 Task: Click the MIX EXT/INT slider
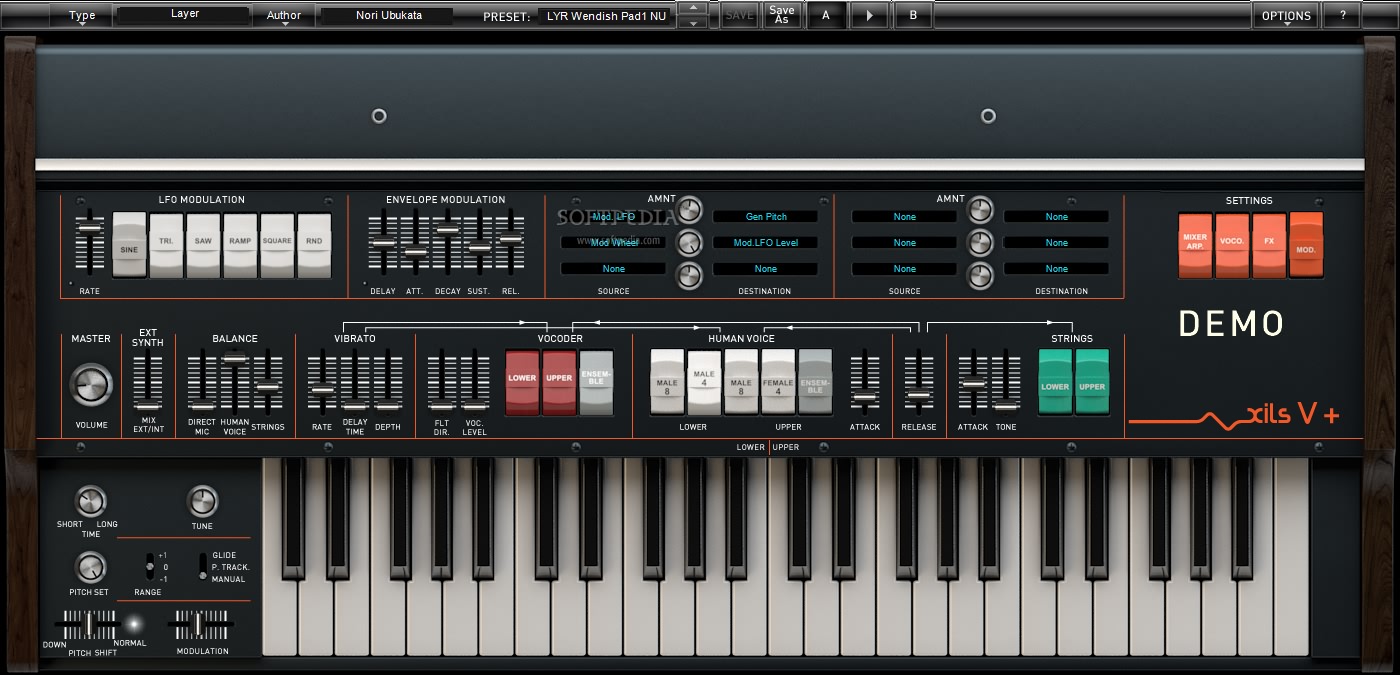point(148,381)
